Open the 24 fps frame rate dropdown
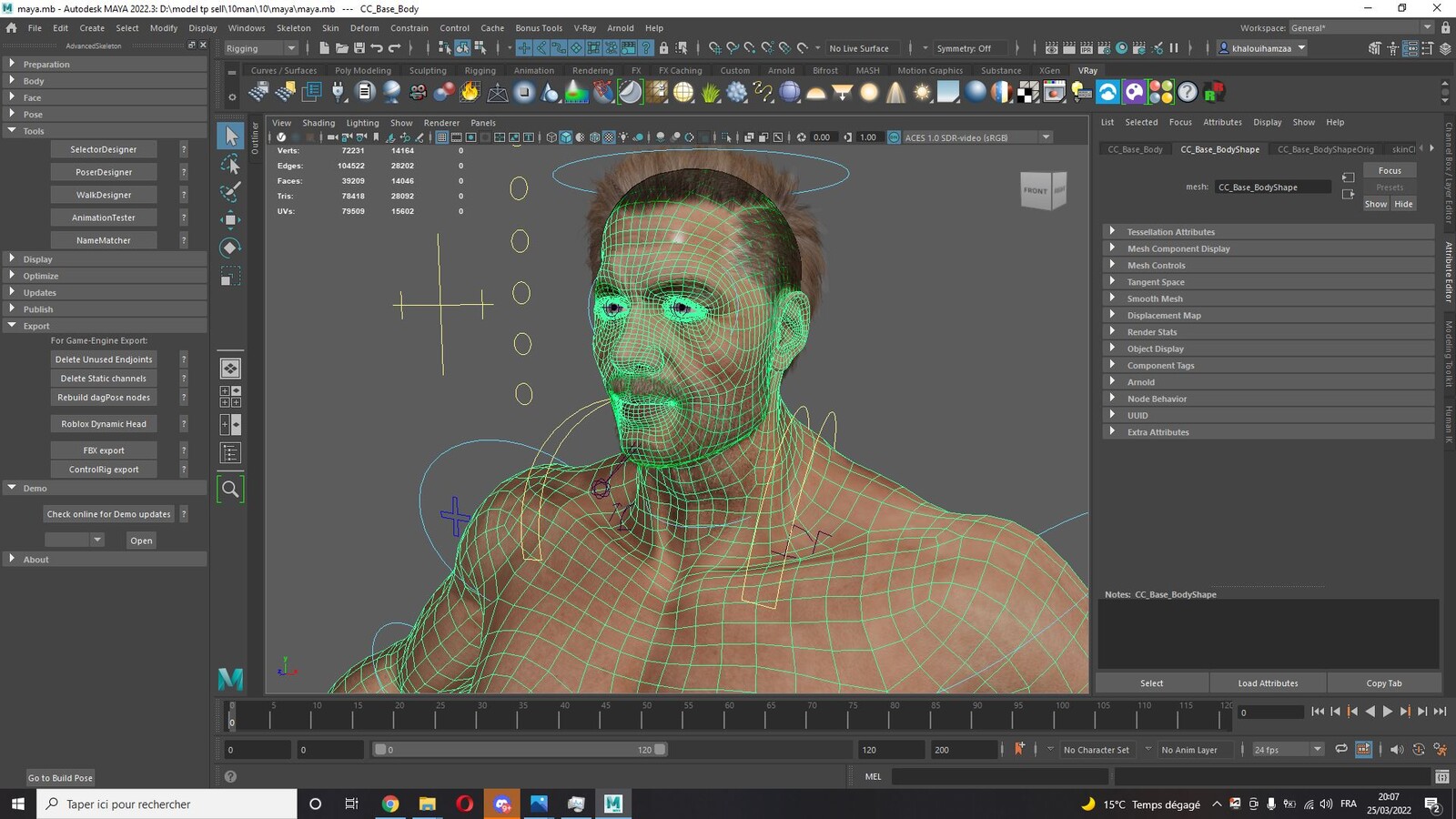Image resolution: width=1456 pixels, height=819 pixels. coord(1288,749)
